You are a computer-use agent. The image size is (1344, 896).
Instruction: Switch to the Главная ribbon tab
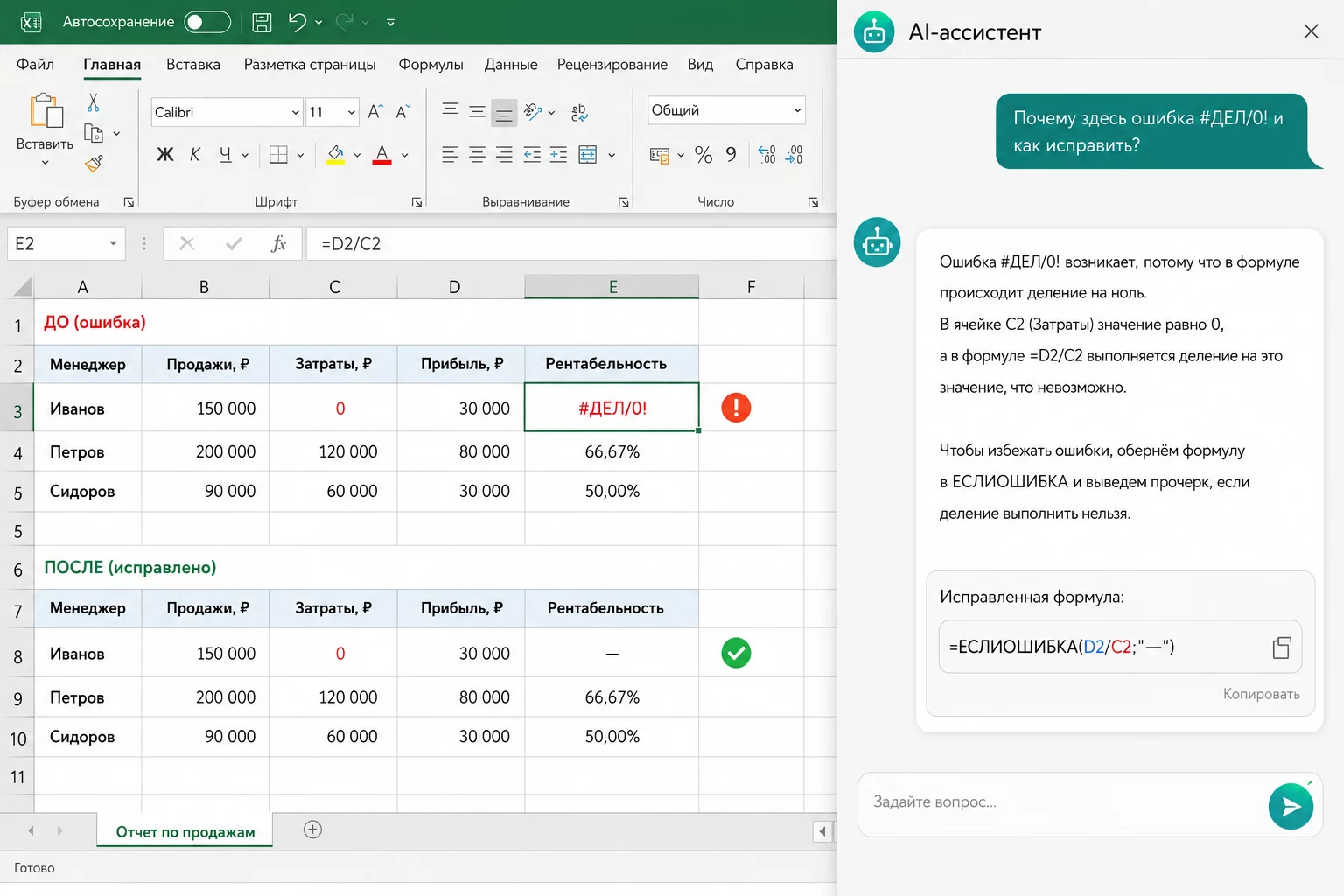tap(112, 64)
